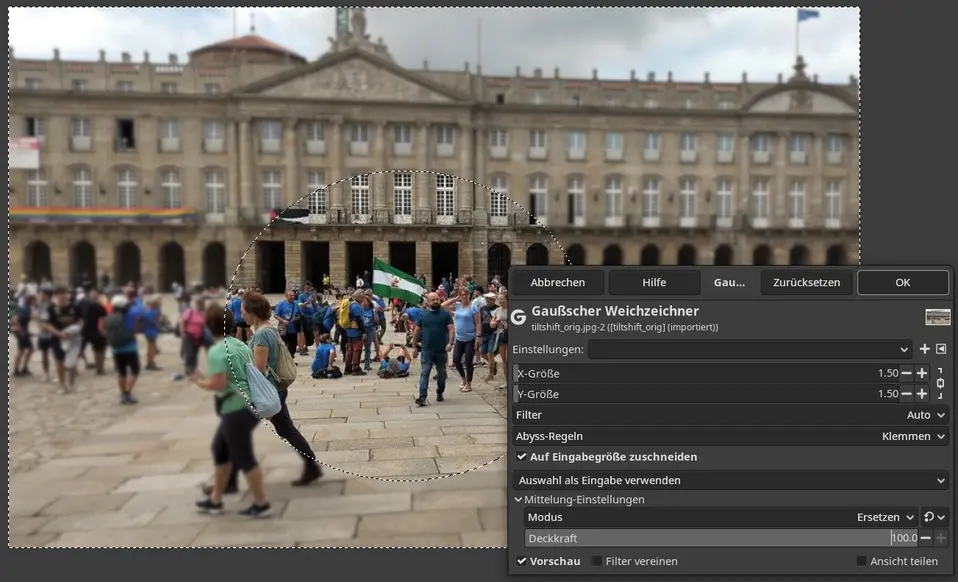
Task: Increase Y-Größe with the plus button
Action: pos(922,394)
